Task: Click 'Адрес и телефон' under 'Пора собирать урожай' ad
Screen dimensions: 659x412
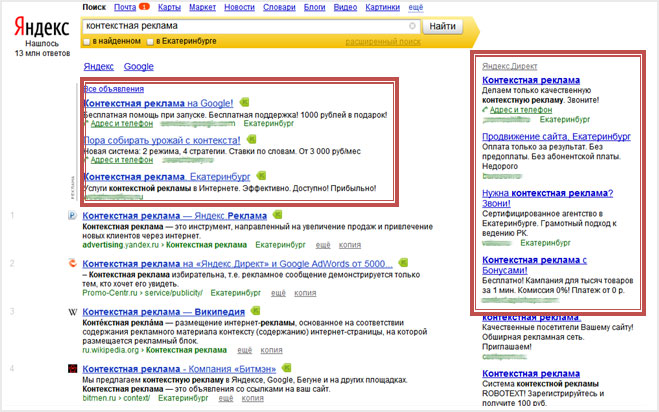Action: pos(122,160)
